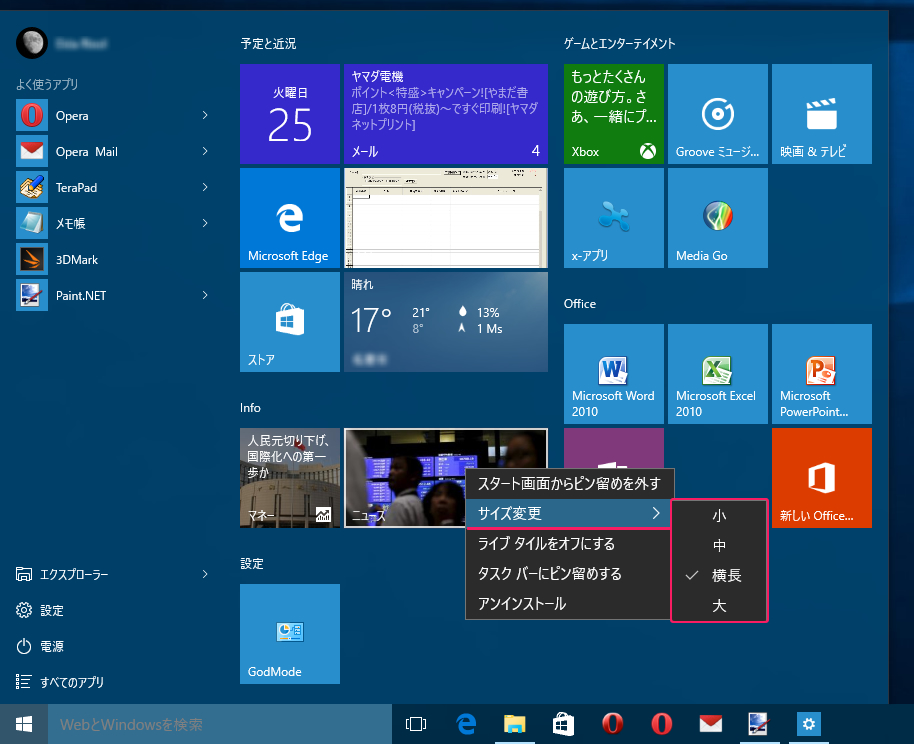Open the calendar tile showing 25
914x744 pixels.
coord(290,114)
